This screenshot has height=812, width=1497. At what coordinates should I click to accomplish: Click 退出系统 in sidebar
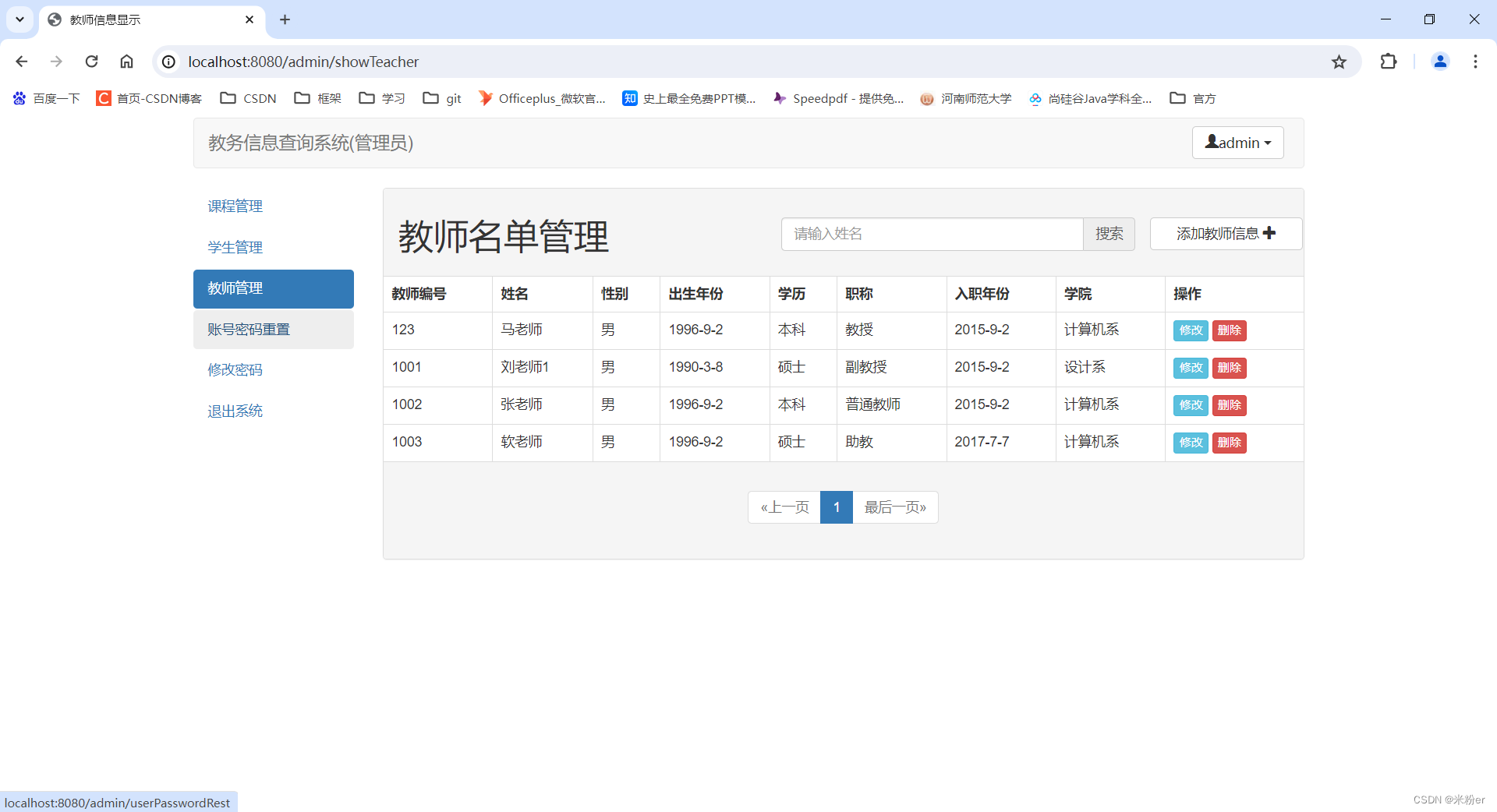(x=274, y=411)
